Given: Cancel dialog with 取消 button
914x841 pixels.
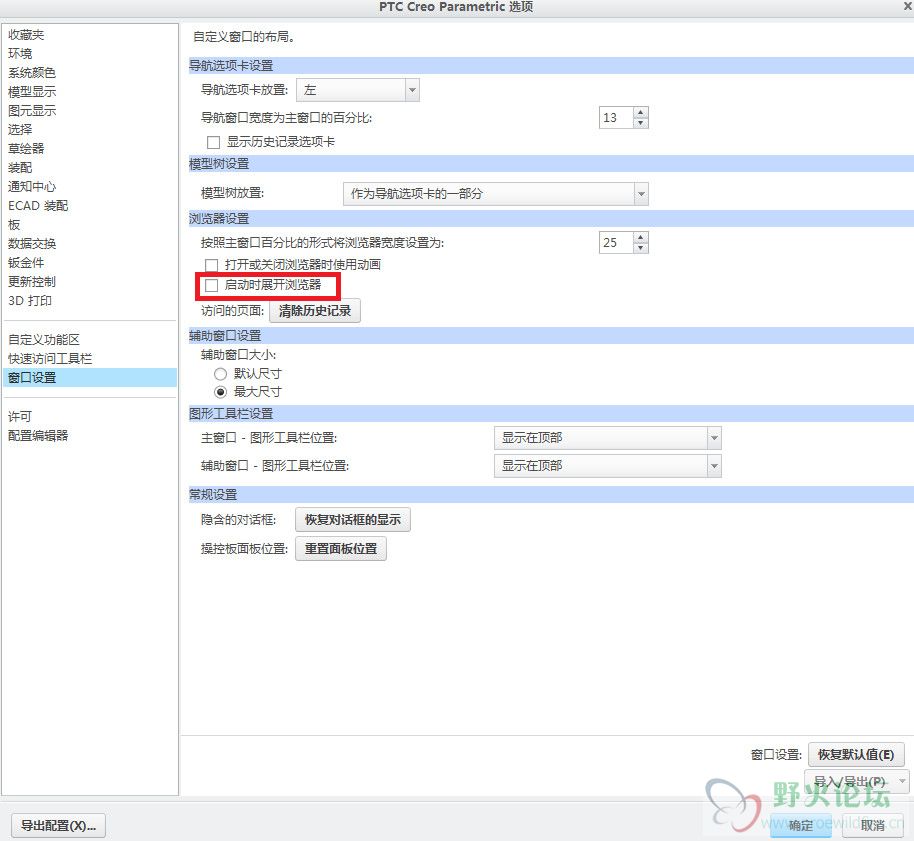Looking at the screenshot, I should point(873,825).
